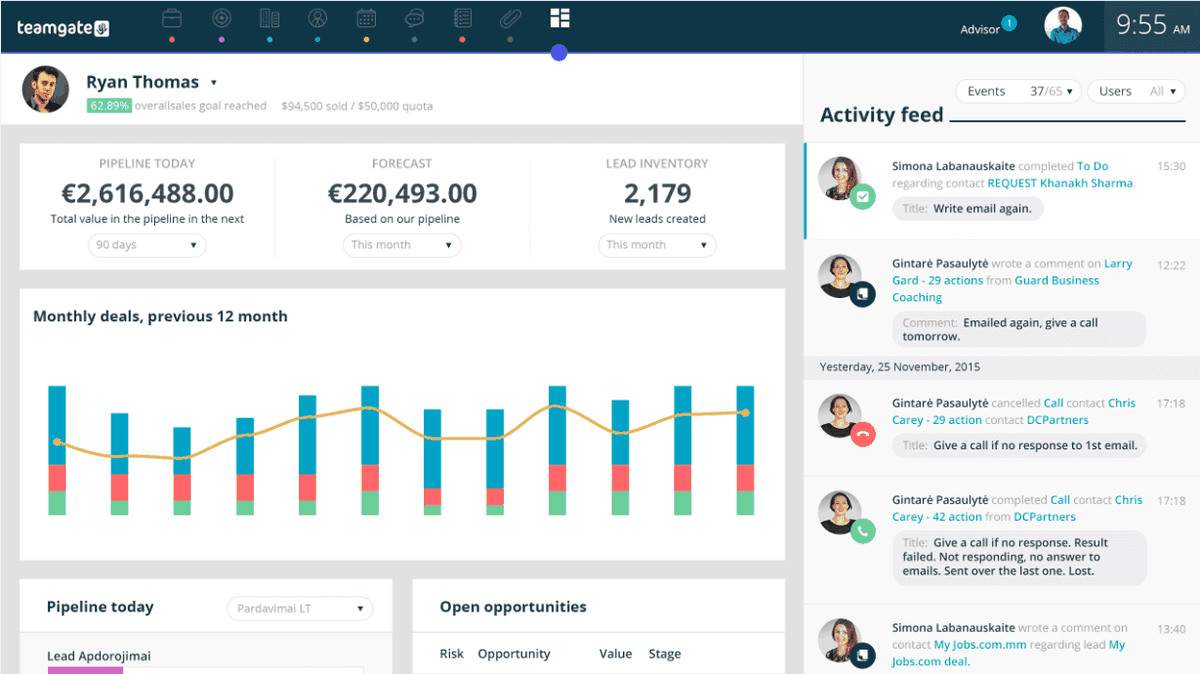Open REQUEST Khanakh Sharma contact link
This screenshot has width=1200, height=674.
pos(1060,183)
